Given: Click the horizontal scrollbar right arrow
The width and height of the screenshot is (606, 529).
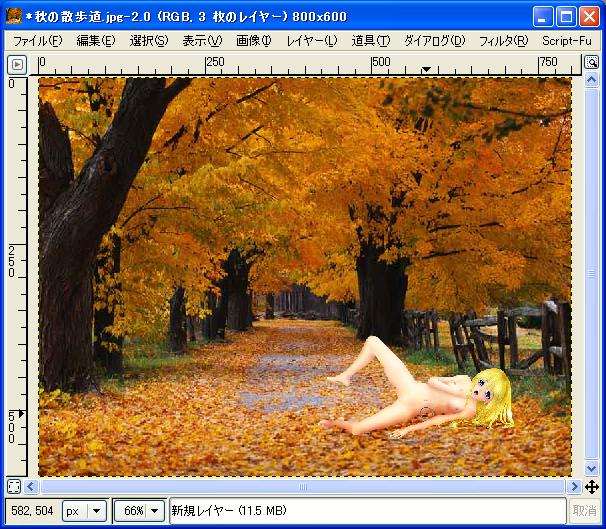Looking at the screenshot, I should (574, 486).
